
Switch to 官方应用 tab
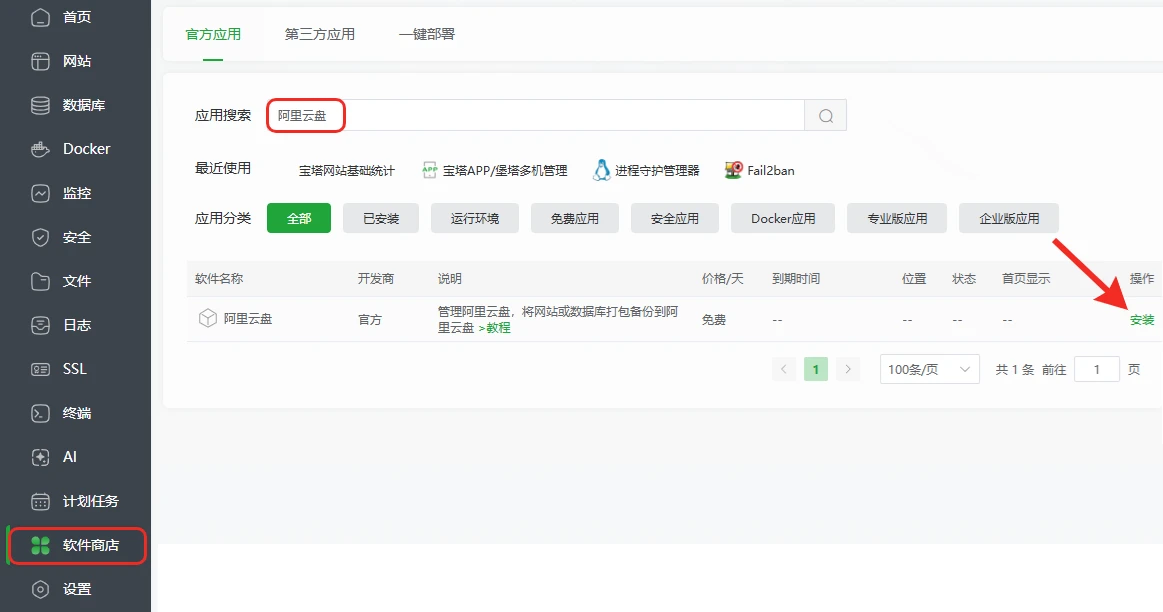[213, 34]
